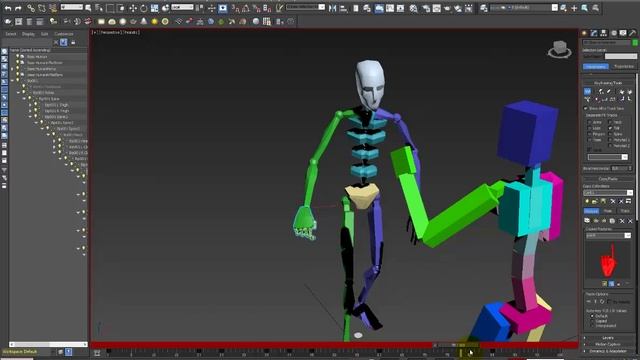Switch to the Modify command panel tab
Image resolution: width=640 pixels, height=360 pixels.
(594, 33)
